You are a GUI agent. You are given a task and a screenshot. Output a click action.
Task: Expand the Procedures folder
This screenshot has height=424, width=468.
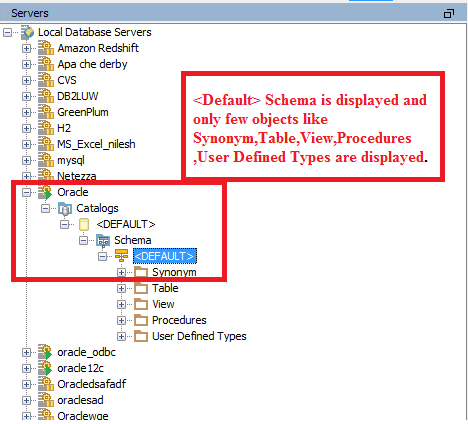121,320
